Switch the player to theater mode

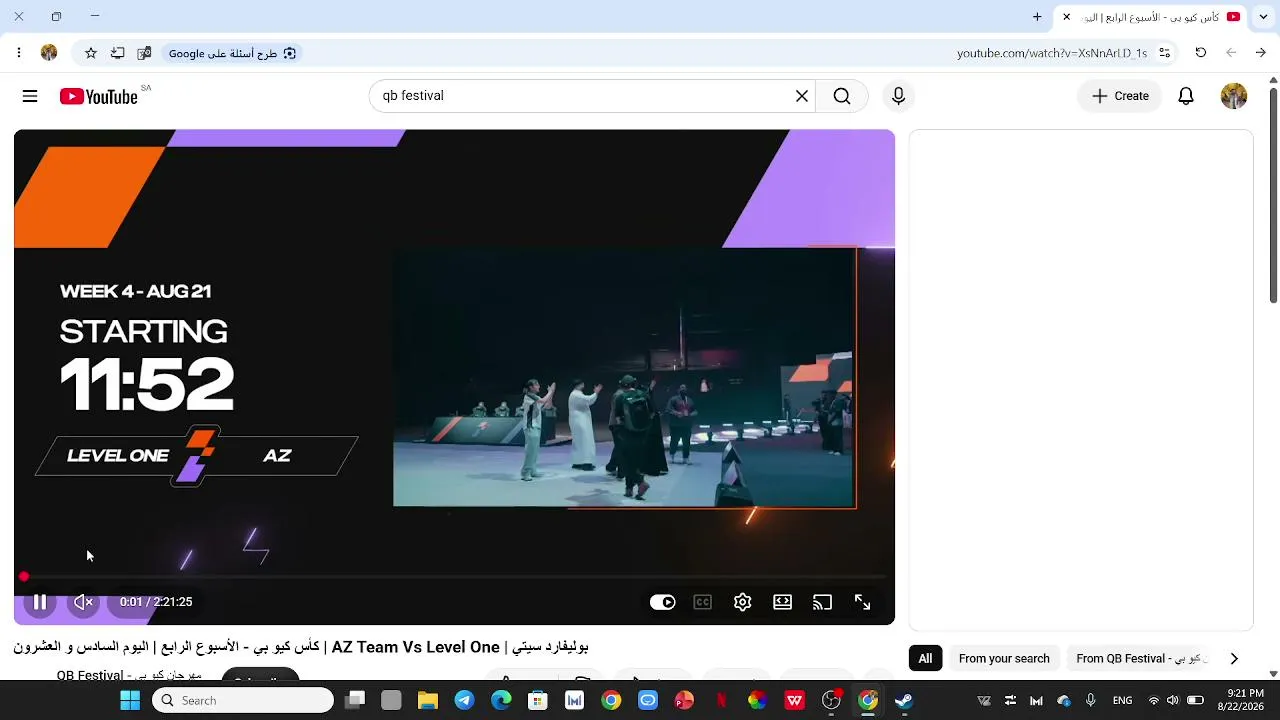[x=782, y=602]
